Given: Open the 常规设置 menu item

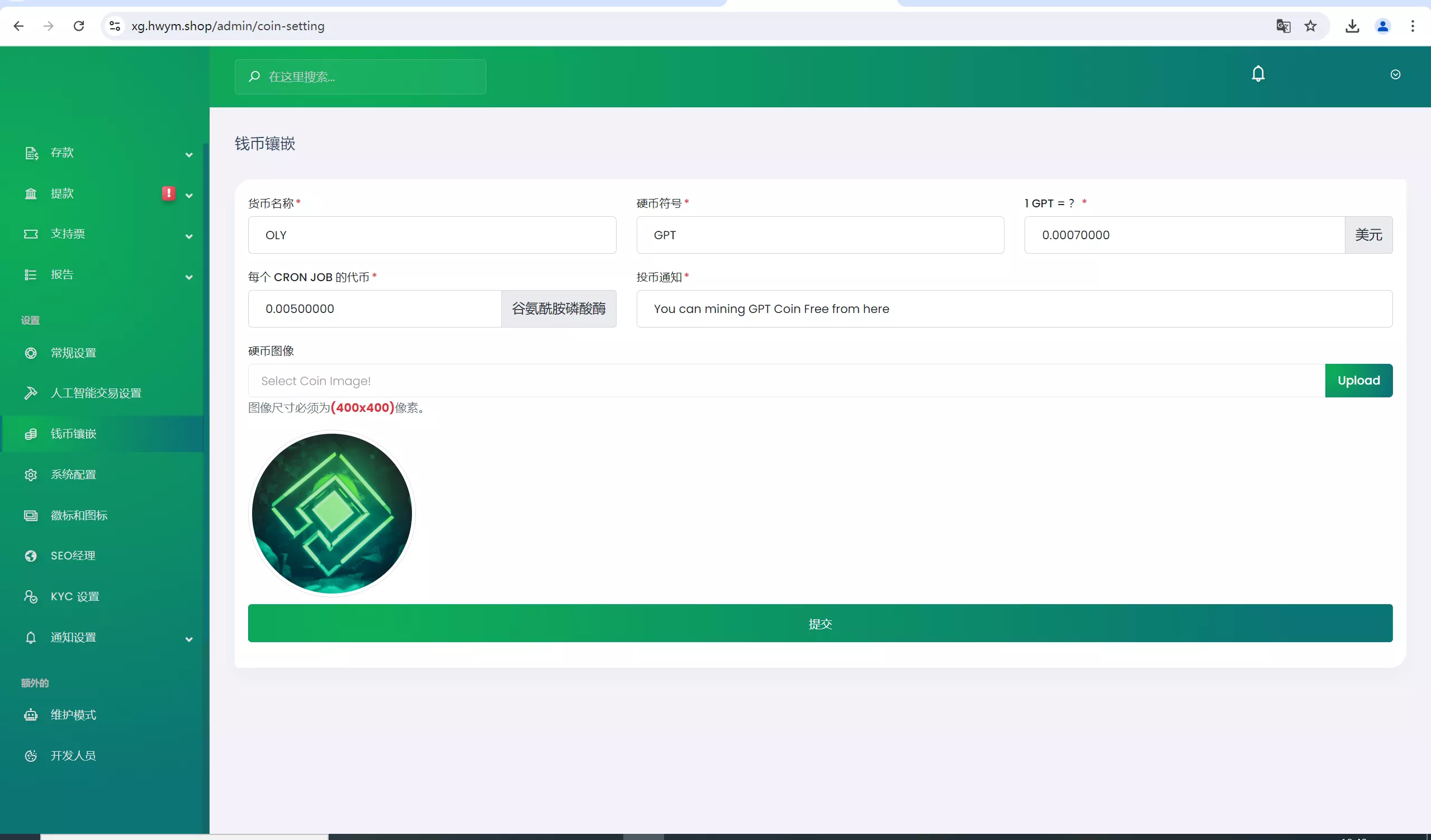Looking at the screenshot, I should tap(73, 353).
